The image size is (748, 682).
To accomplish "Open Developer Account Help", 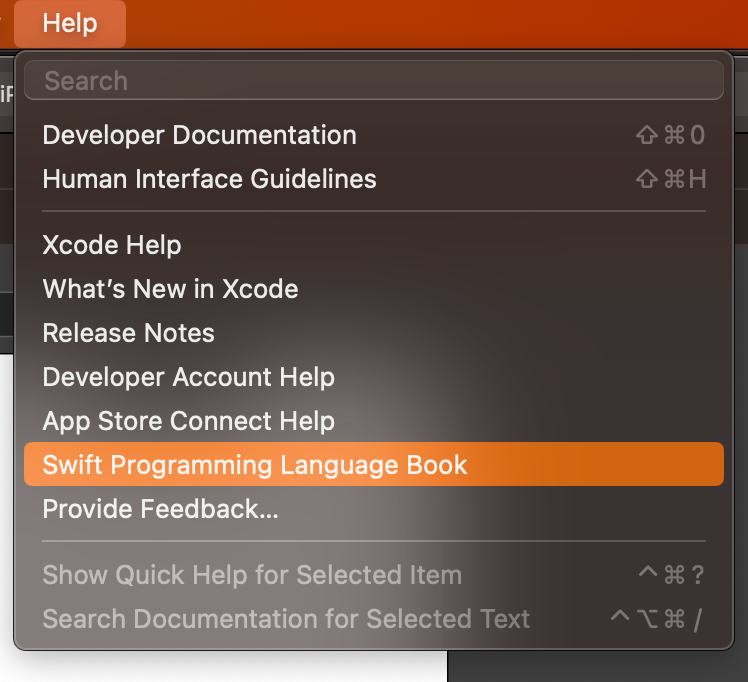I will [374, 377].
